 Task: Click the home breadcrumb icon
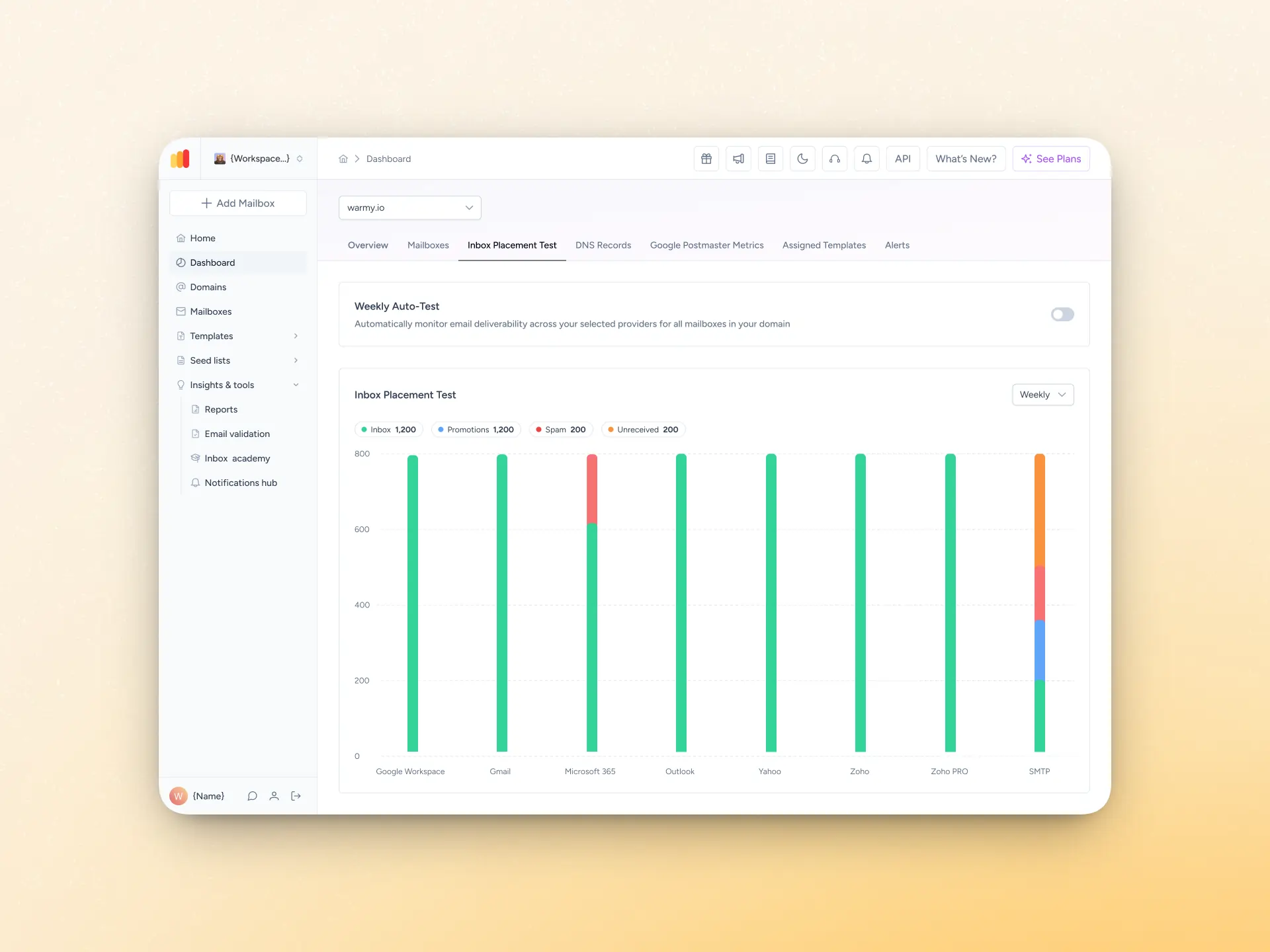pyautogui.click(x=343, y=159)
